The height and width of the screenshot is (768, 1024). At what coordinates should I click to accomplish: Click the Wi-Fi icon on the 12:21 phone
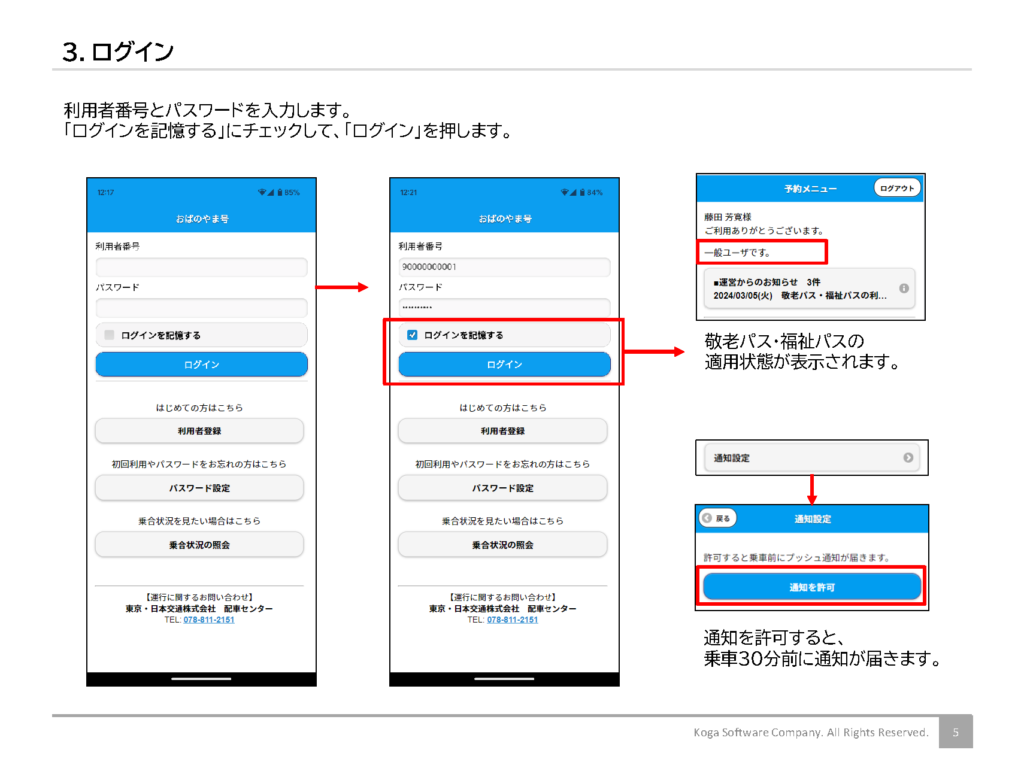click(x=563, y=192)
